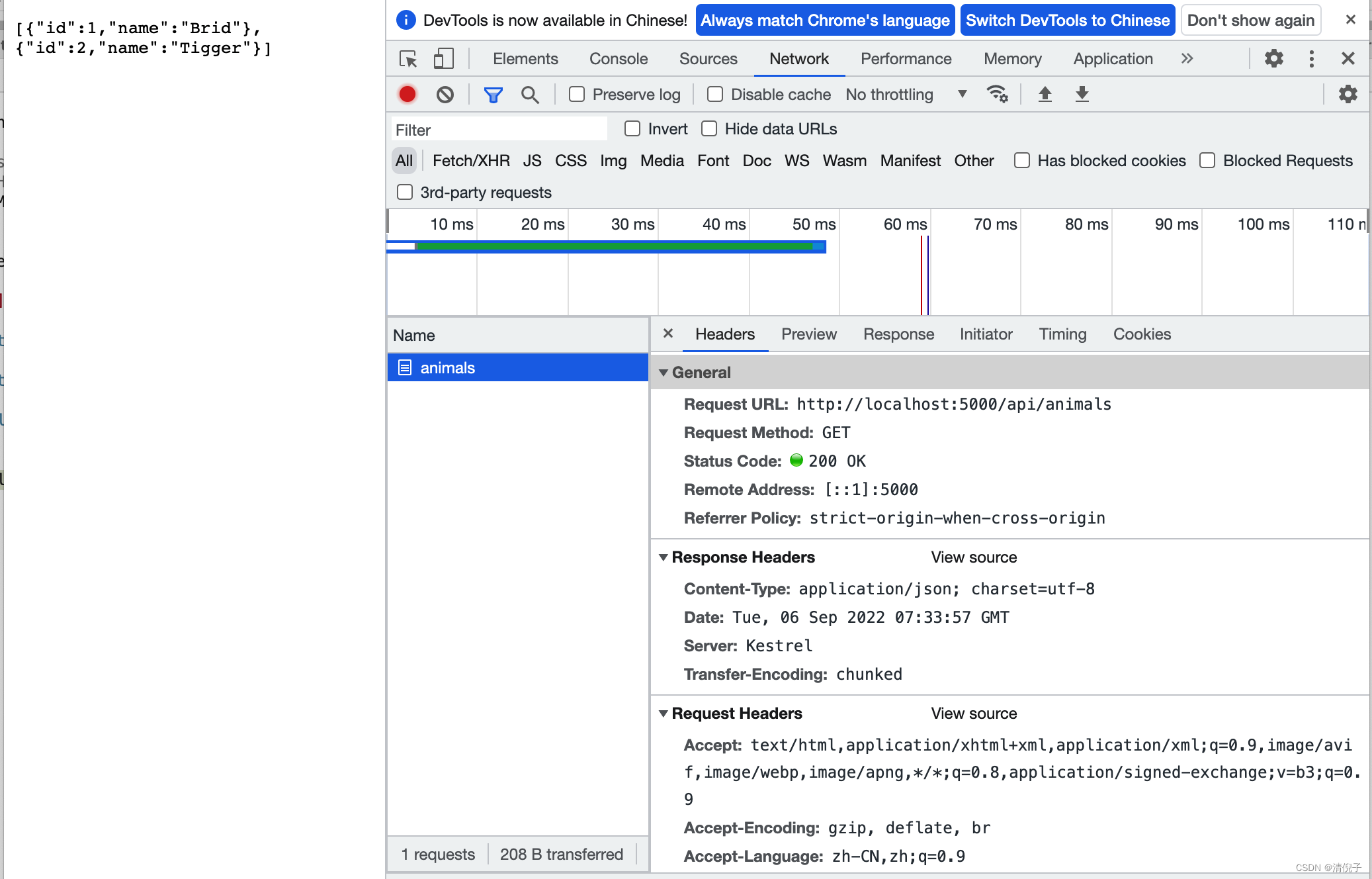1372x879 pixels.
Task: Stop recording network log
Action: coord(407,94)
